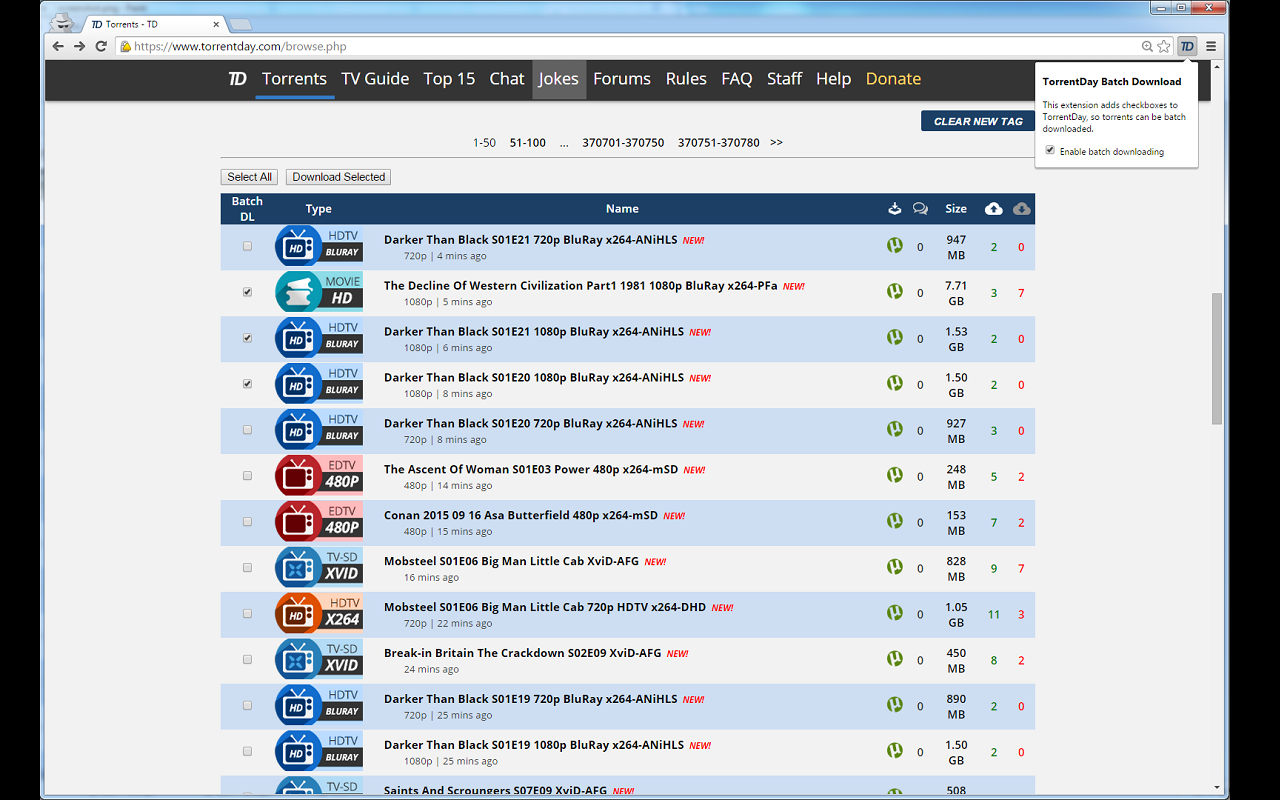Open Darker Than Black S01E19 1080p torrent
This screenshot has width=1280, height=800.
point(534,745)
